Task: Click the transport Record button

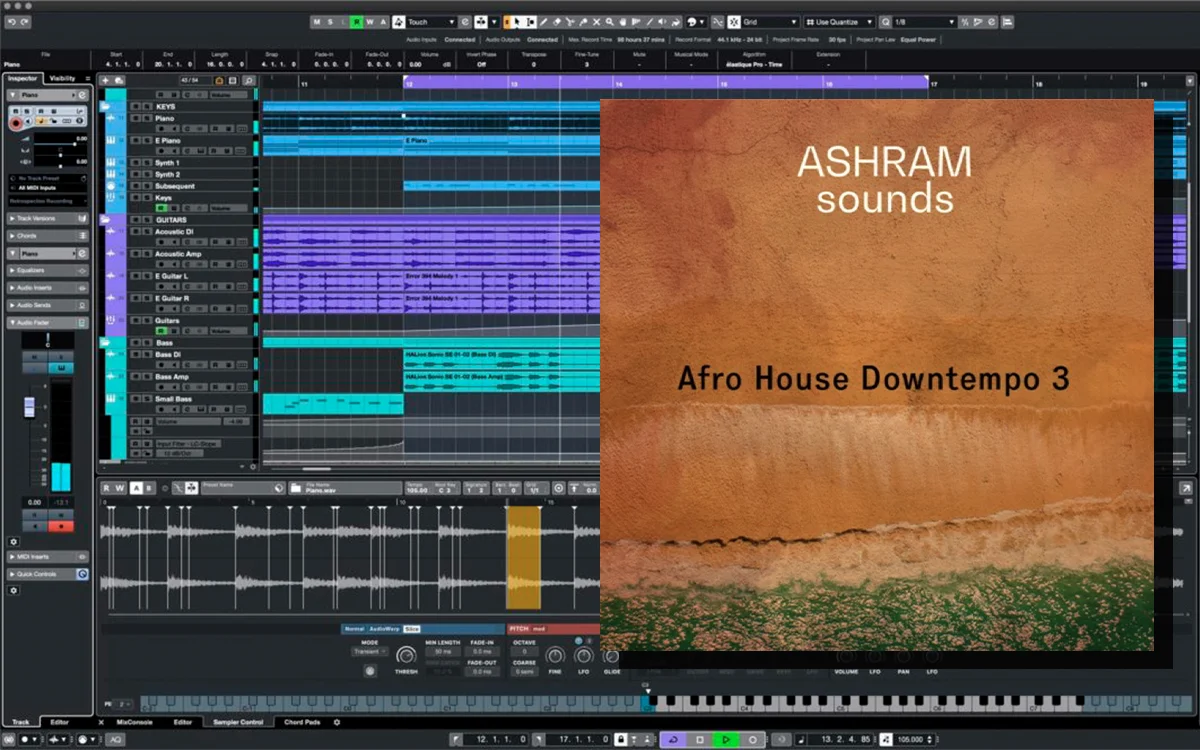Action: click(x=752, y=740)
